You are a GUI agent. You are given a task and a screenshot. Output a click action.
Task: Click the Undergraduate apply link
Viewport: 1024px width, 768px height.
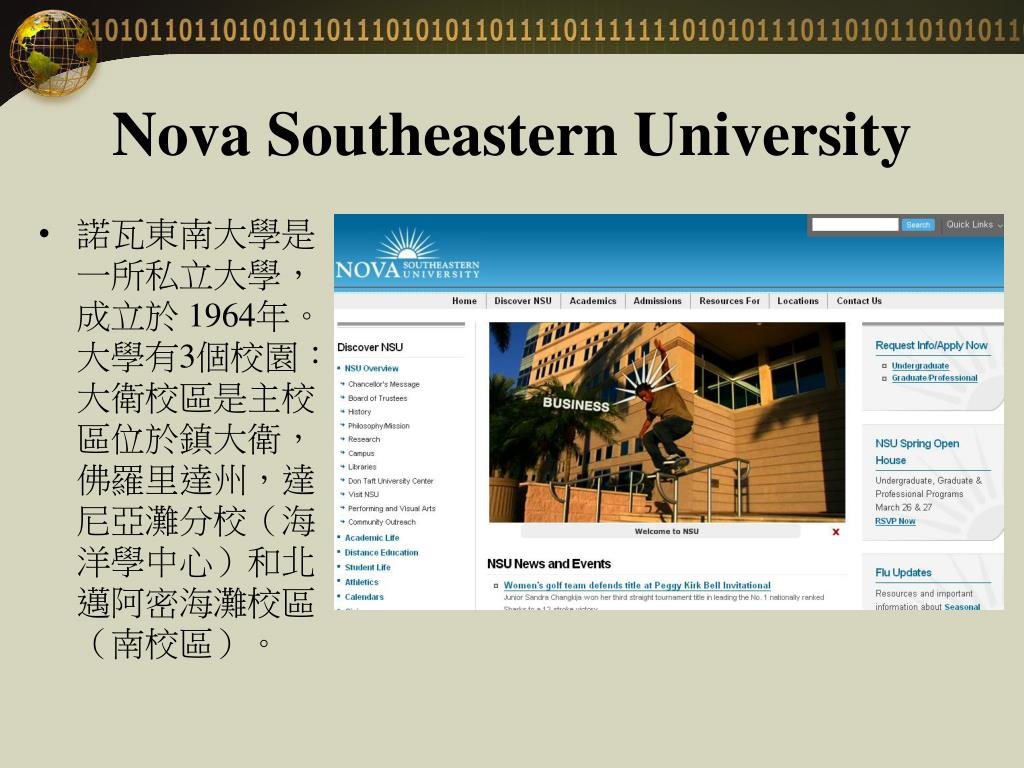[920, 366]
